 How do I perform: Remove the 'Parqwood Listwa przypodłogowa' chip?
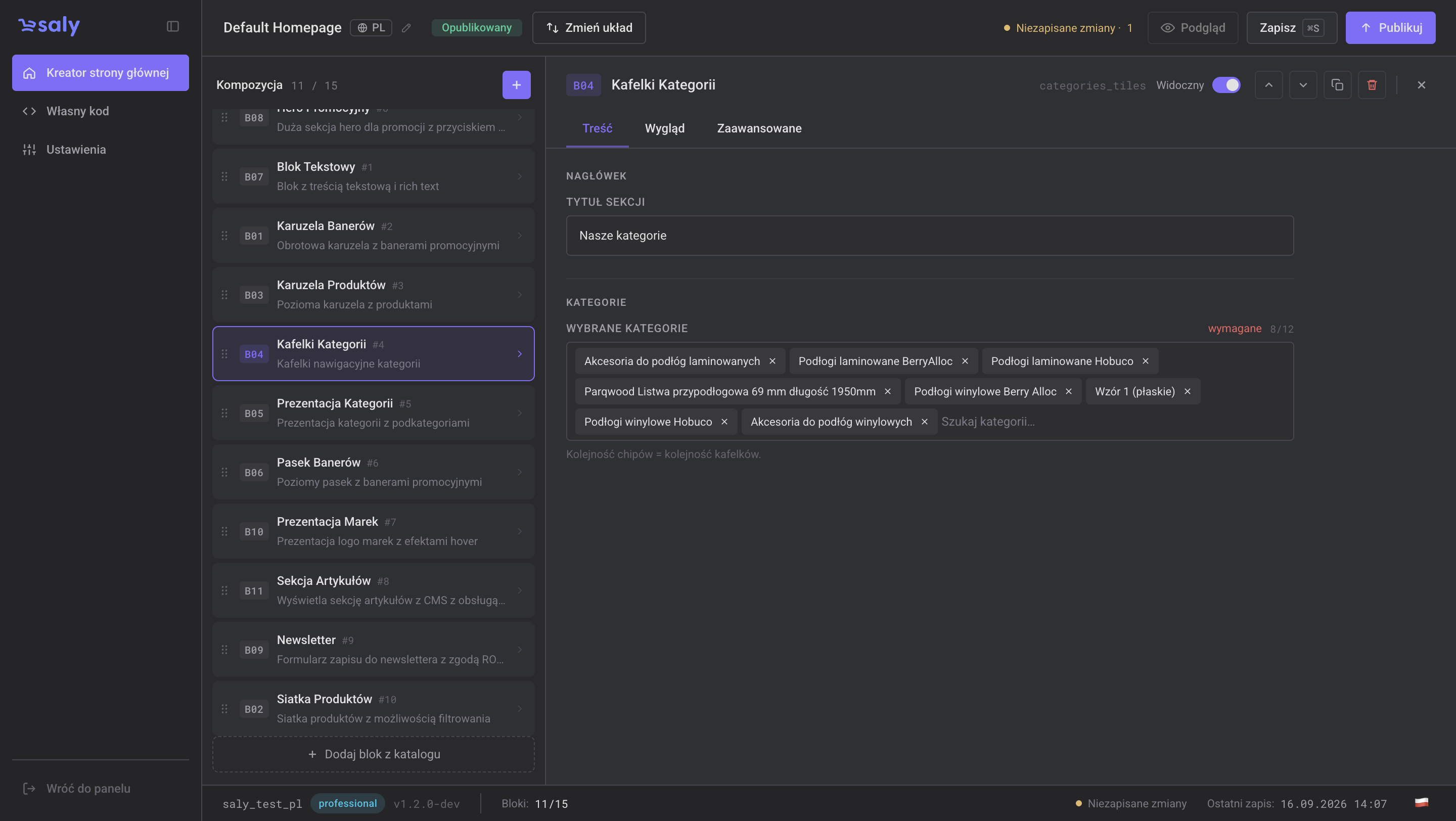point(887,392)
